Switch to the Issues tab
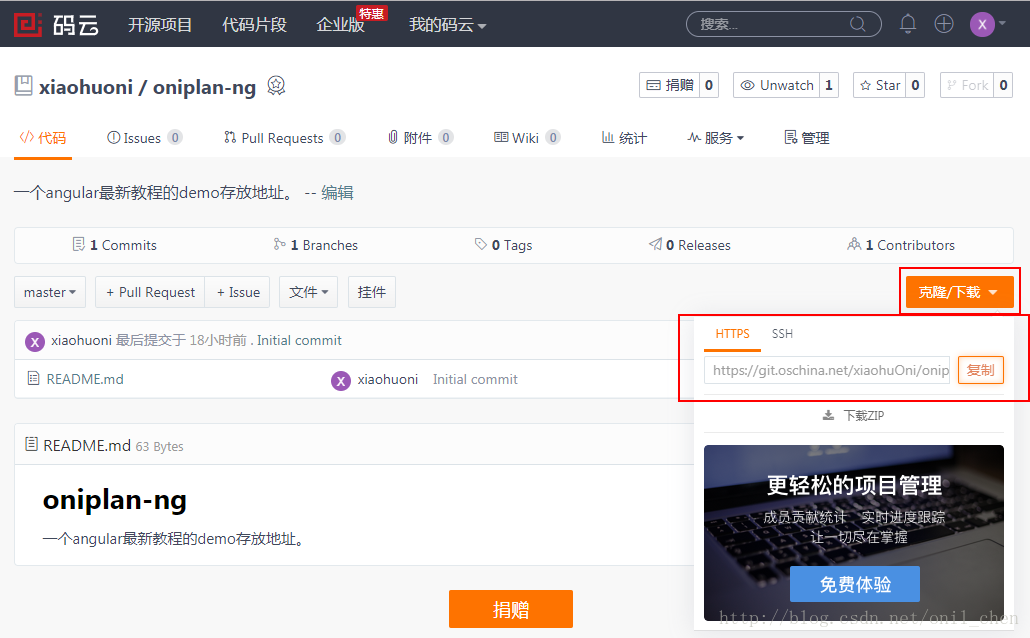Viewport: 1030px width, 638px height. click(144, 138)
